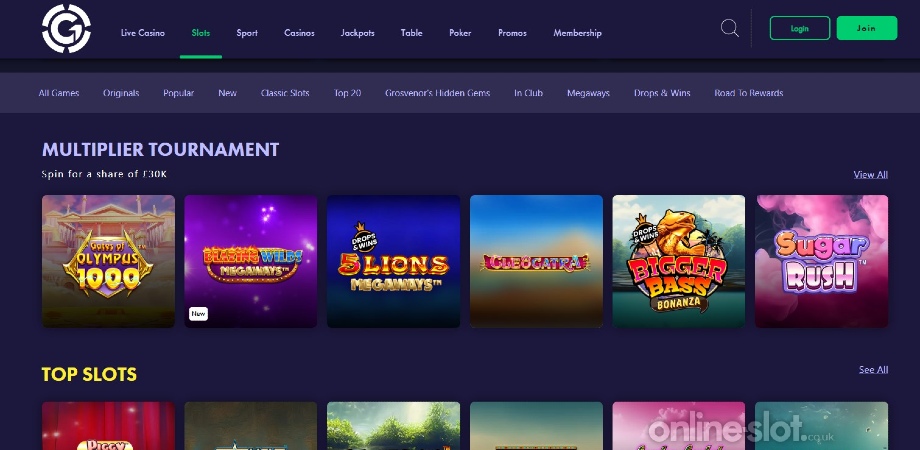Select the Classic Slots filter tab
The image size is (920, 450).
[285, 93]
